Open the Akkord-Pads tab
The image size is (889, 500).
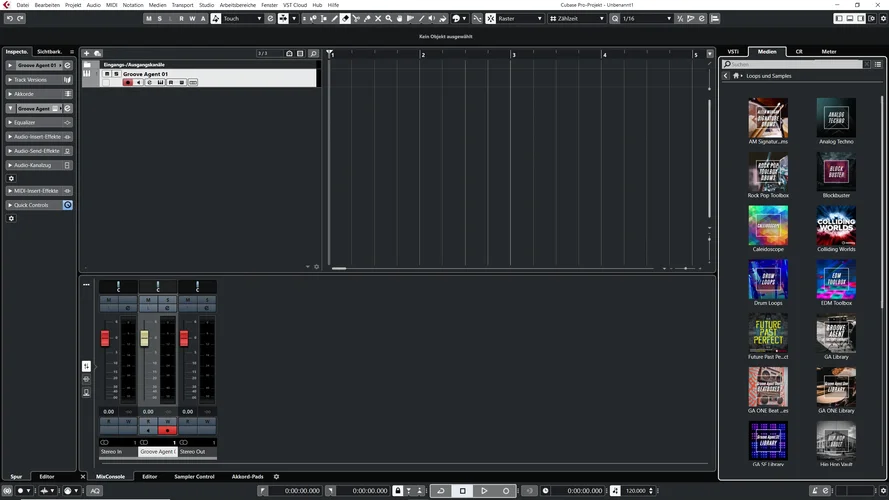coord(247,477)
